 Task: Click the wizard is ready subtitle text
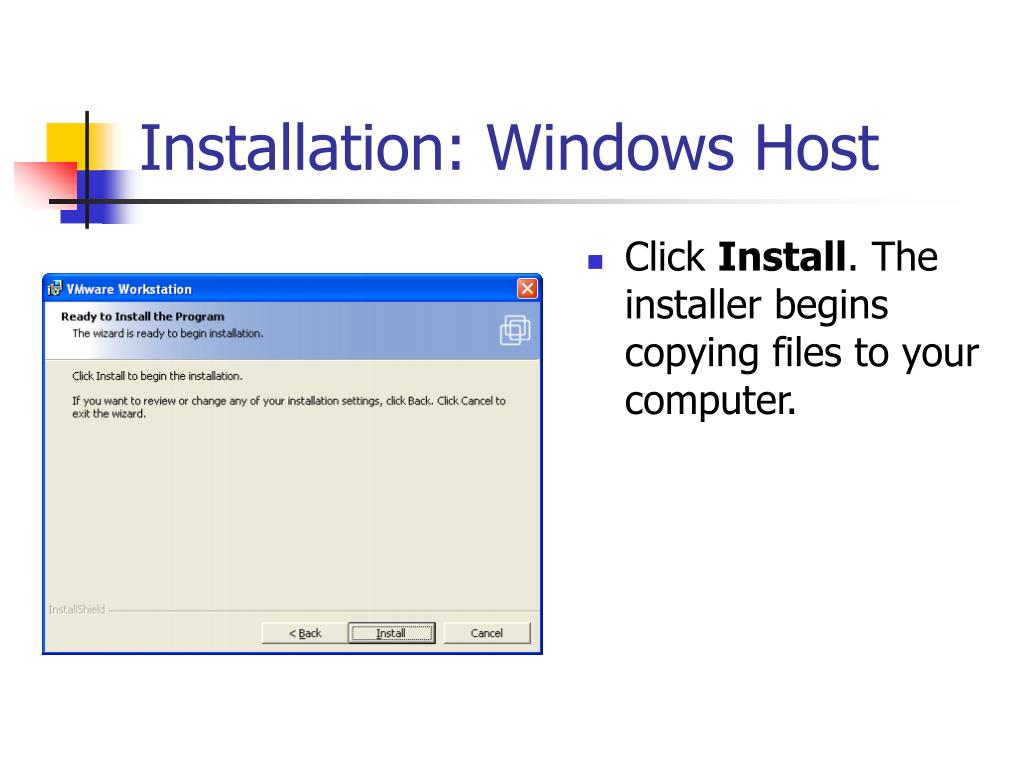168,333
